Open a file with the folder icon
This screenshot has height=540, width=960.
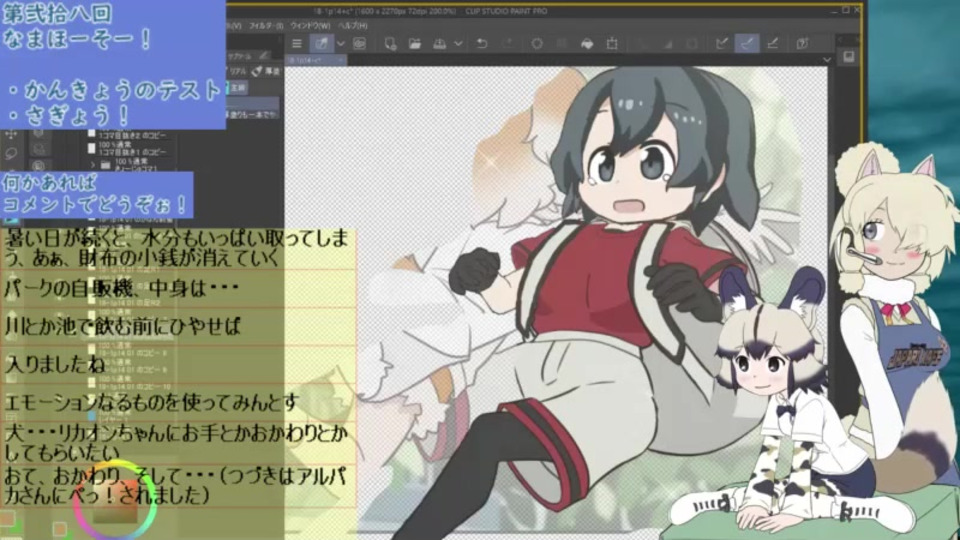pos(414,43)
